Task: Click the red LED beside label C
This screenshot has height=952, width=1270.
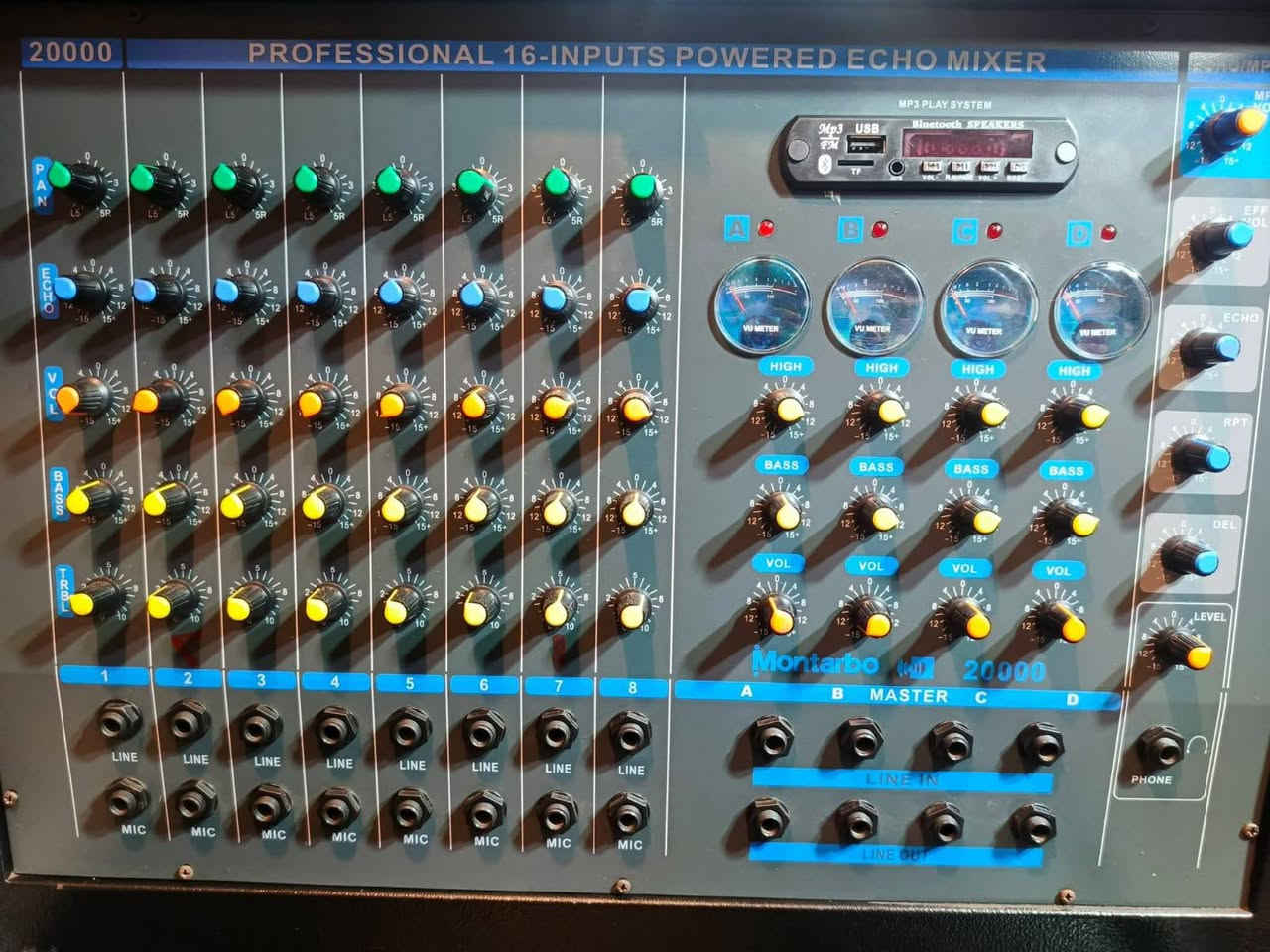Action: (994, 230)
